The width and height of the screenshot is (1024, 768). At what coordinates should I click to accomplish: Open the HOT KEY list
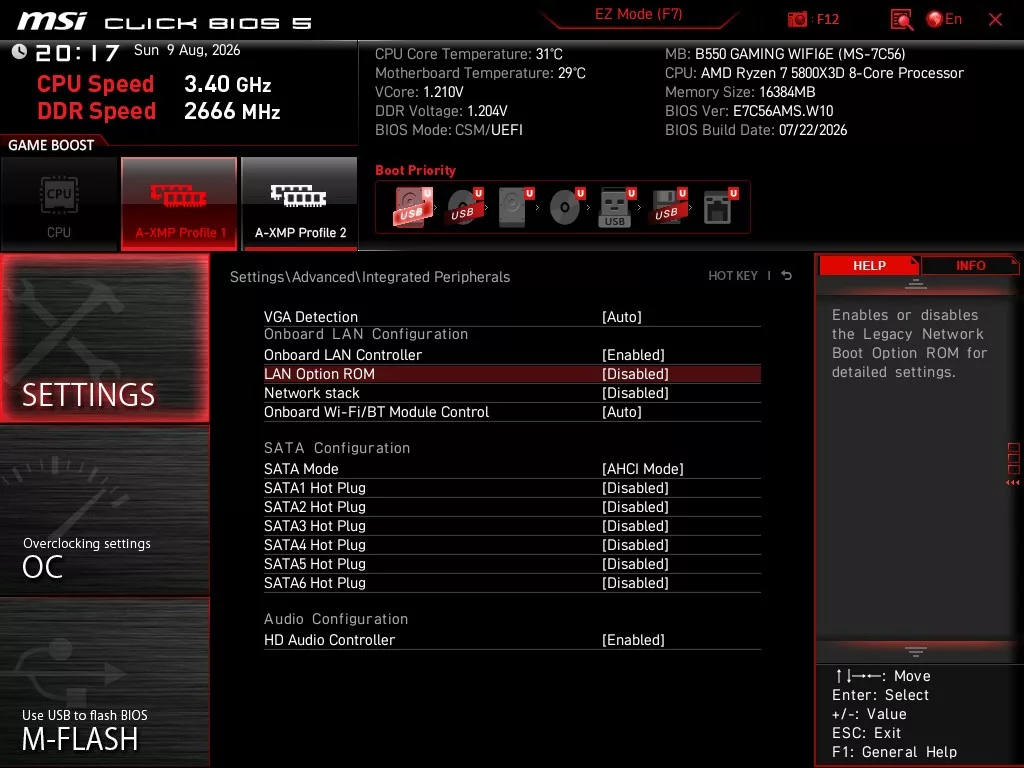(733, 276)
